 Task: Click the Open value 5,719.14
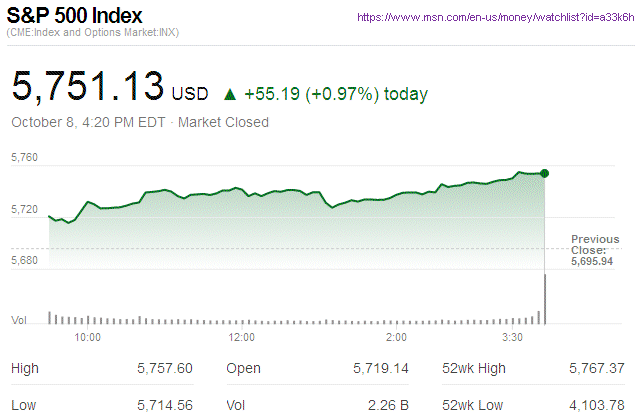click(381, 369)
